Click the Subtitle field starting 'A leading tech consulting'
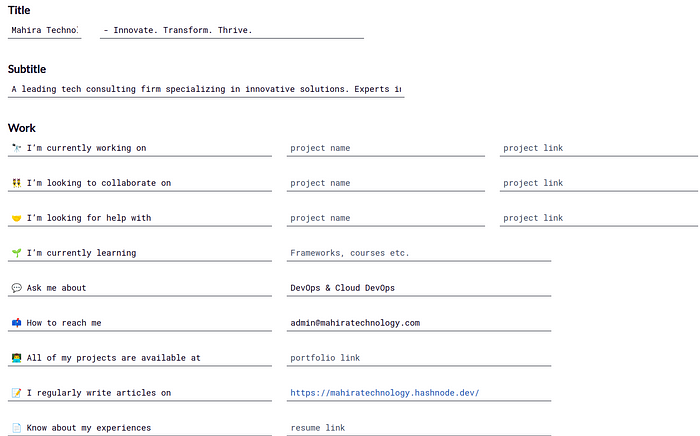This screenshot has height=436, width=700. [206, 89]
